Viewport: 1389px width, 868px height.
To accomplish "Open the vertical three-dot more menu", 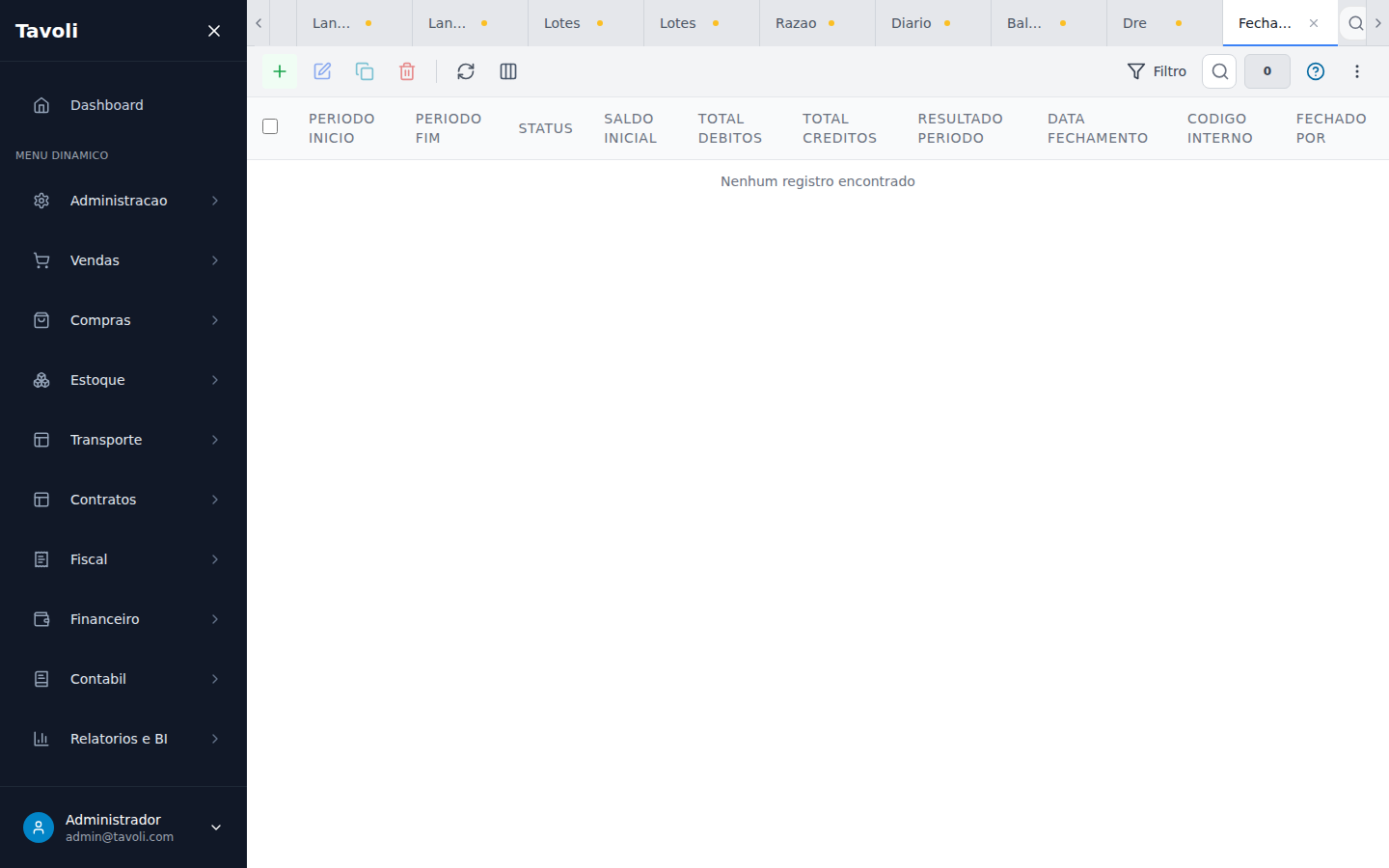I will [1357, 71].
